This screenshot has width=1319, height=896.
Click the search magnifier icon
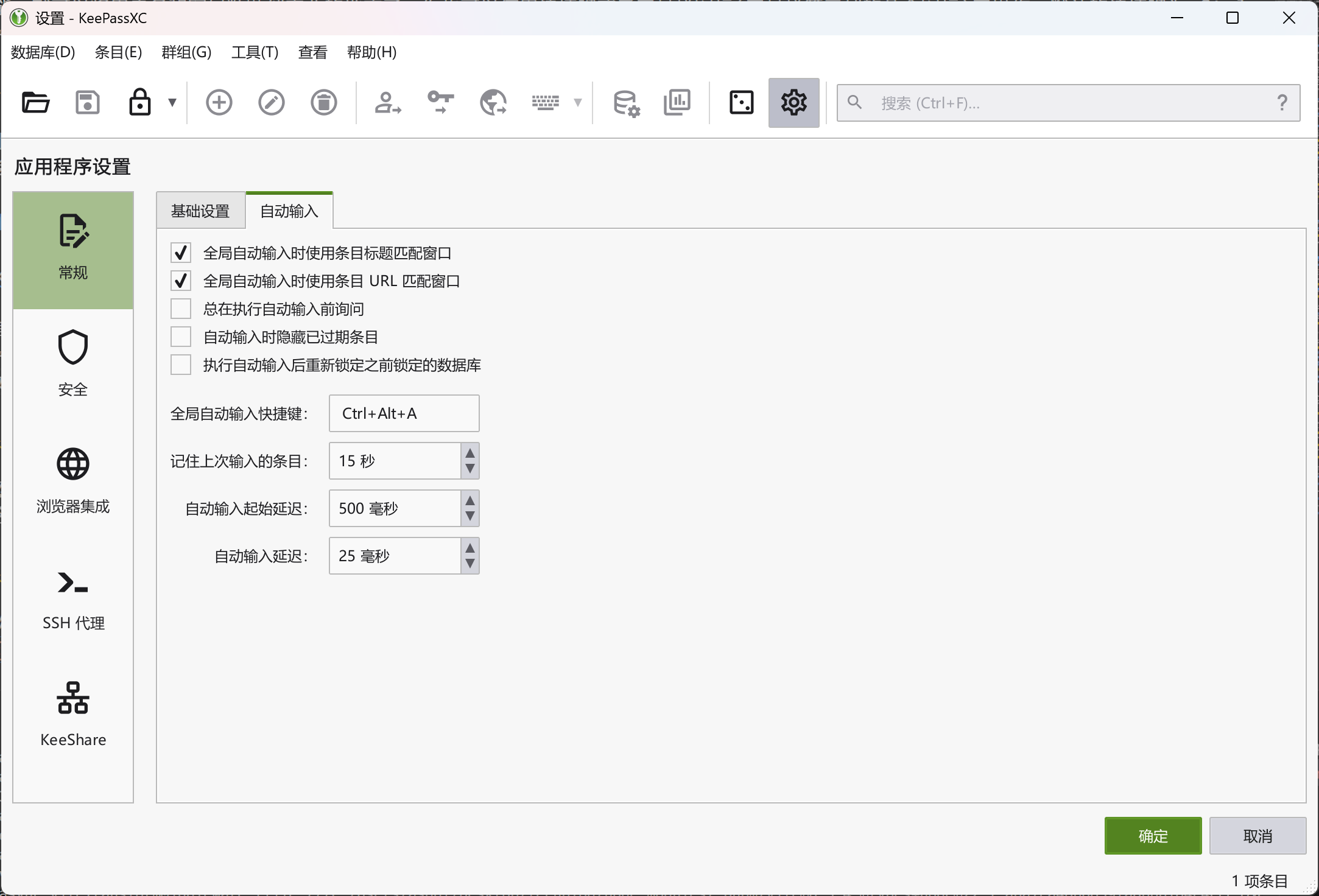pyautogui.click(x=855, y=102)
